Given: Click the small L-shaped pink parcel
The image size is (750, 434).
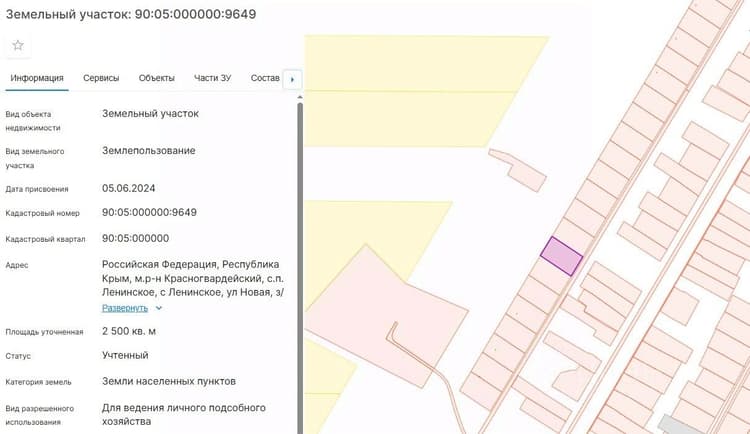Looking at the screenshot, I should [x=519, y=170].
